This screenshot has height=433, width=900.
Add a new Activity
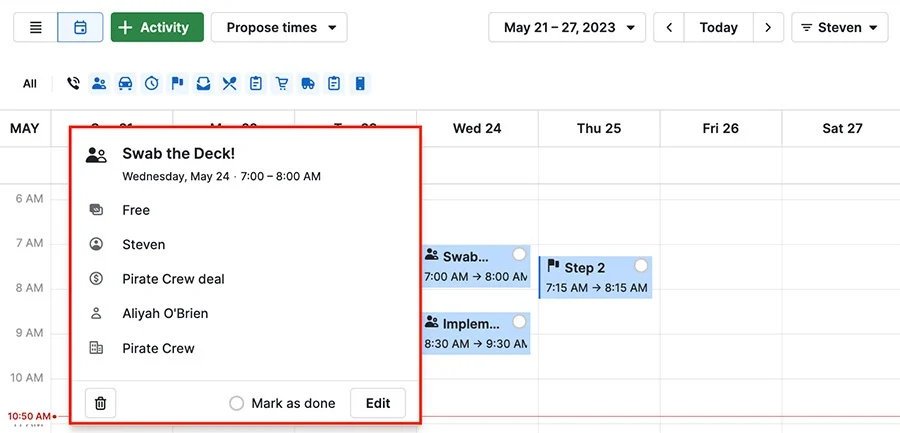(x=157, y=27)
